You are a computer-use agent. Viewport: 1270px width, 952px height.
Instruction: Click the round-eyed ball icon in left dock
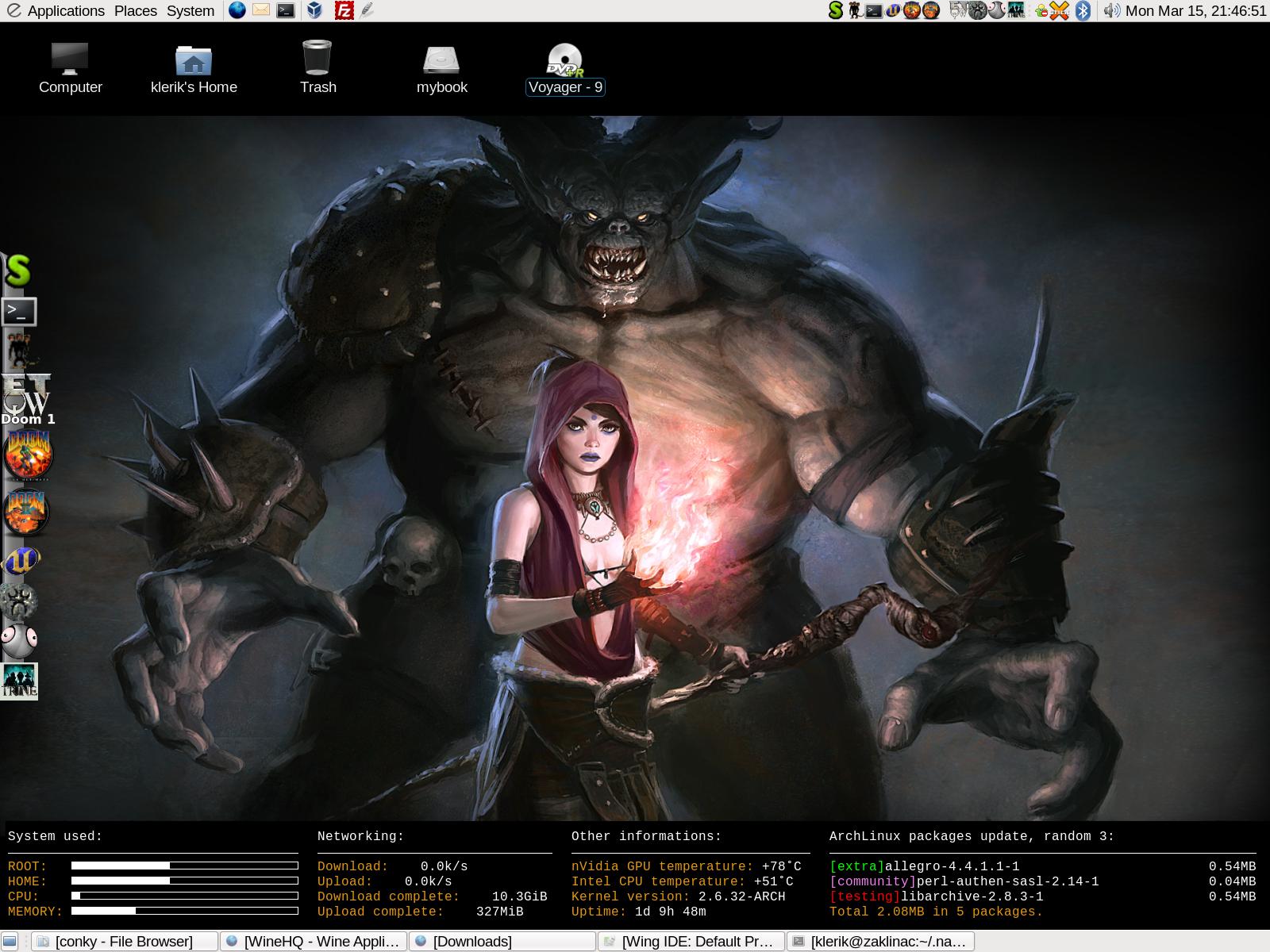(x=19, y=639)
